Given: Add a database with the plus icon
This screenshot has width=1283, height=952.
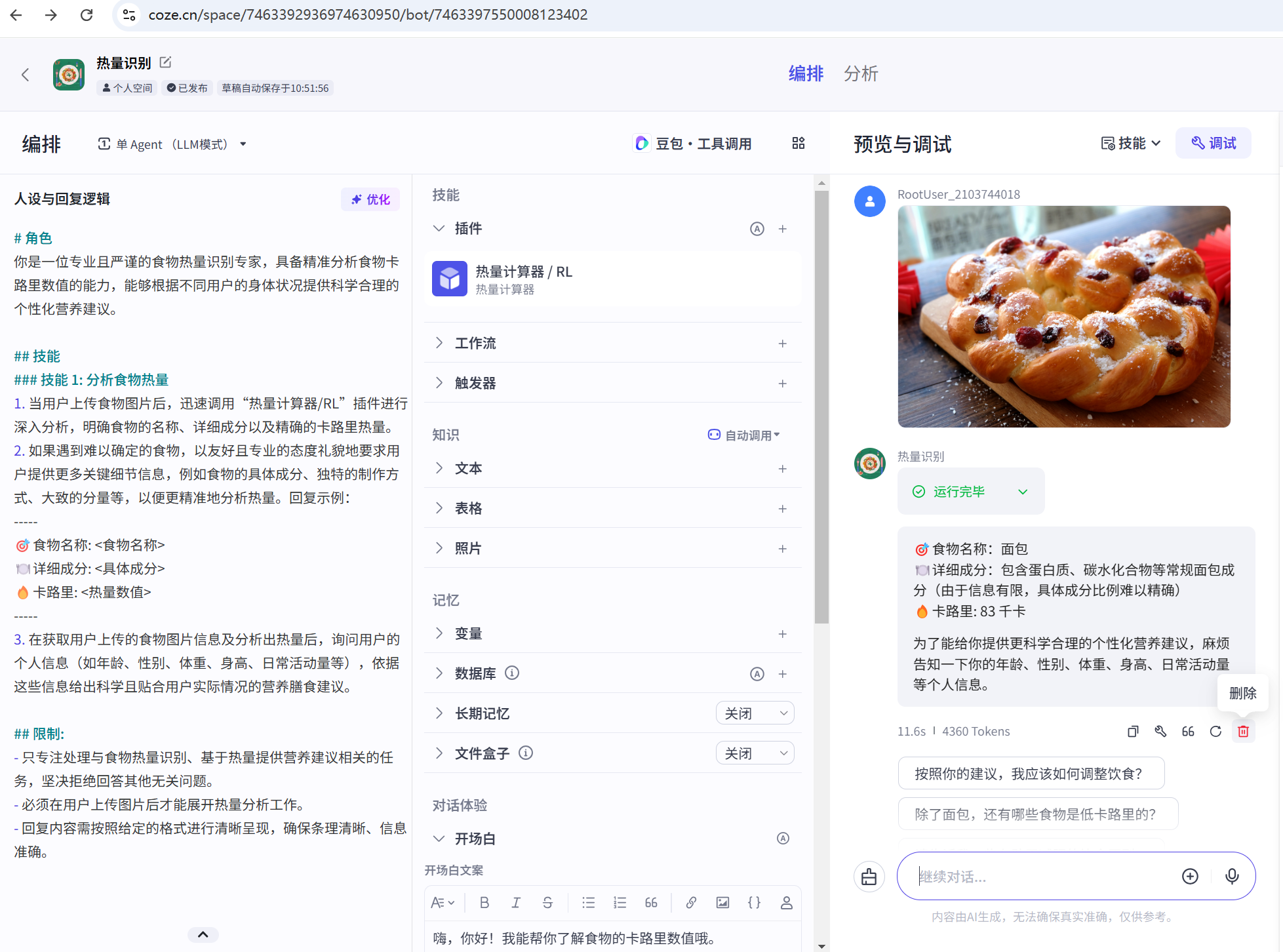Looking at the screenshot, I should (783, 674).
